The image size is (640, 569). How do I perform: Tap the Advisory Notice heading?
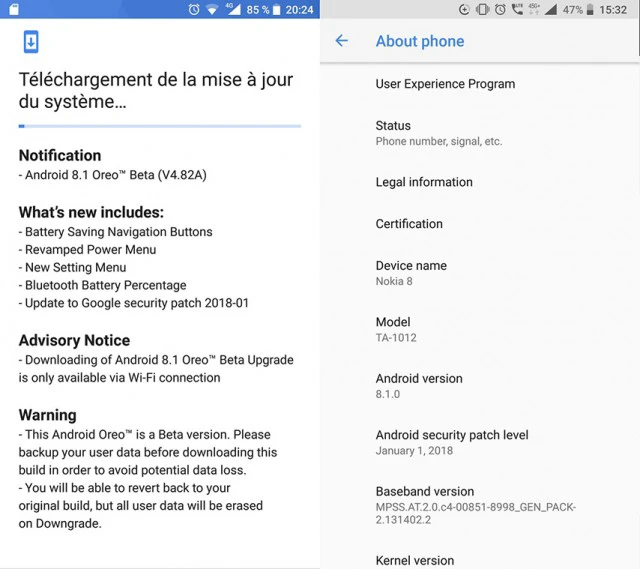74,340
